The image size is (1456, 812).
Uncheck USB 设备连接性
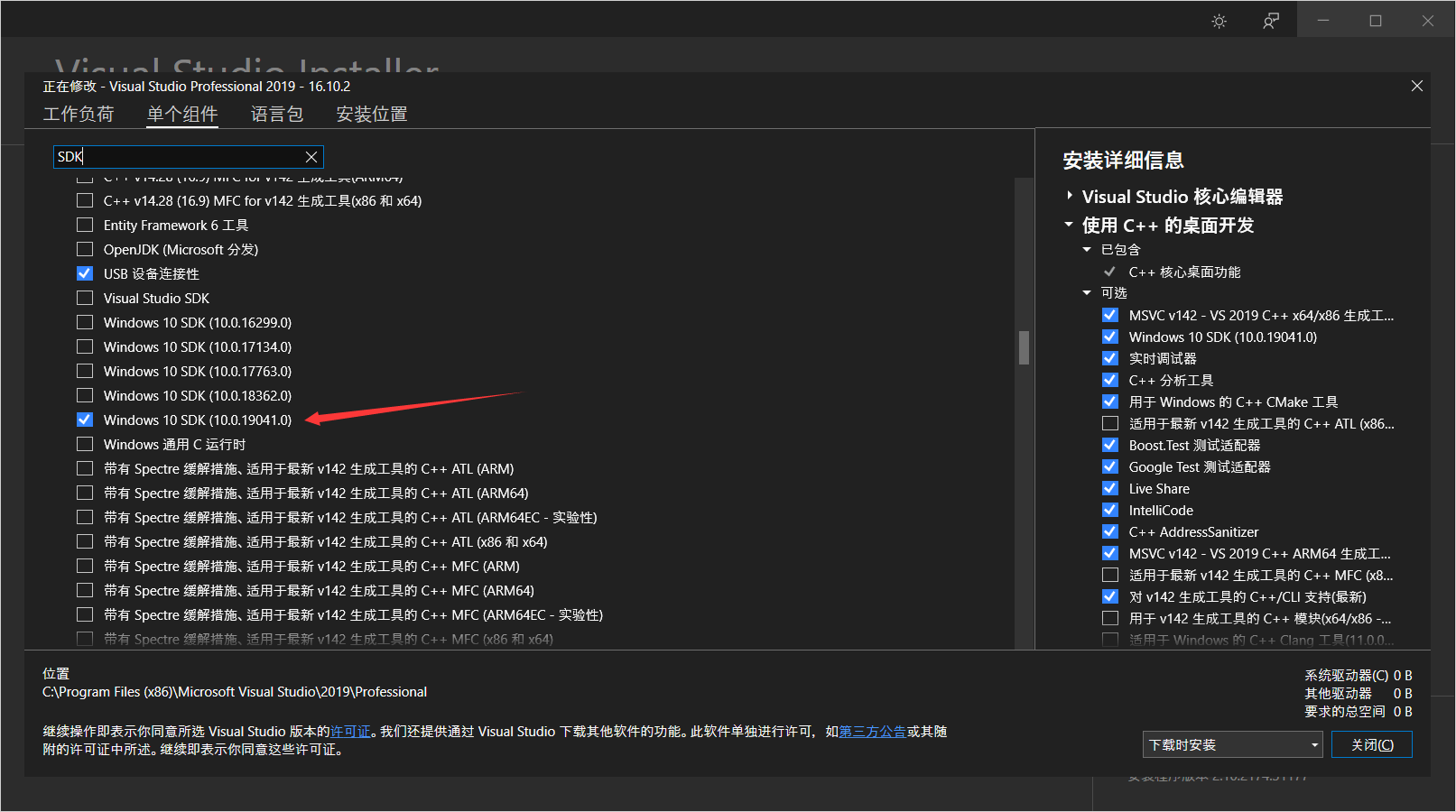pyautogui.click(x=84, y=272)
